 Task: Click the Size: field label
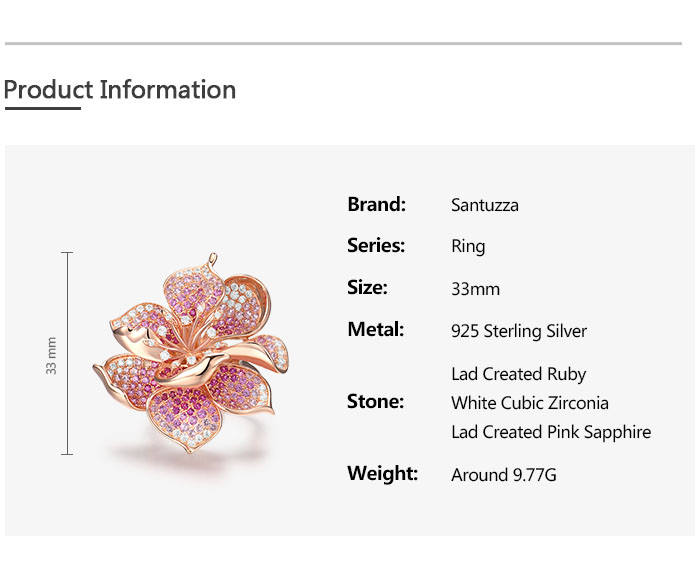pos(367,288)
